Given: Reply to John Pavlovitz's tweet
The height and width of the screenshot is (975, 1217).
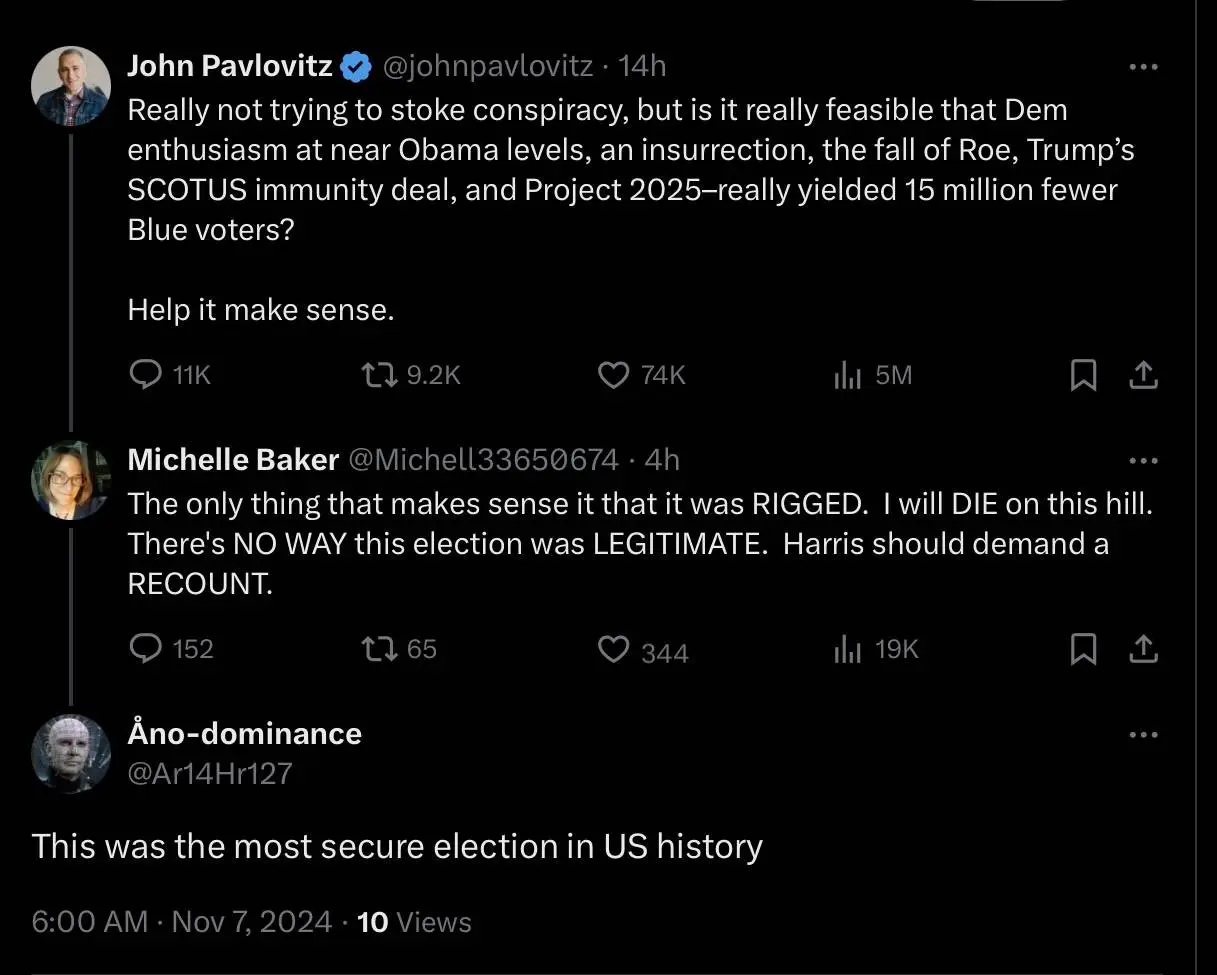Looking at the screenshot, I should (147, 375).
